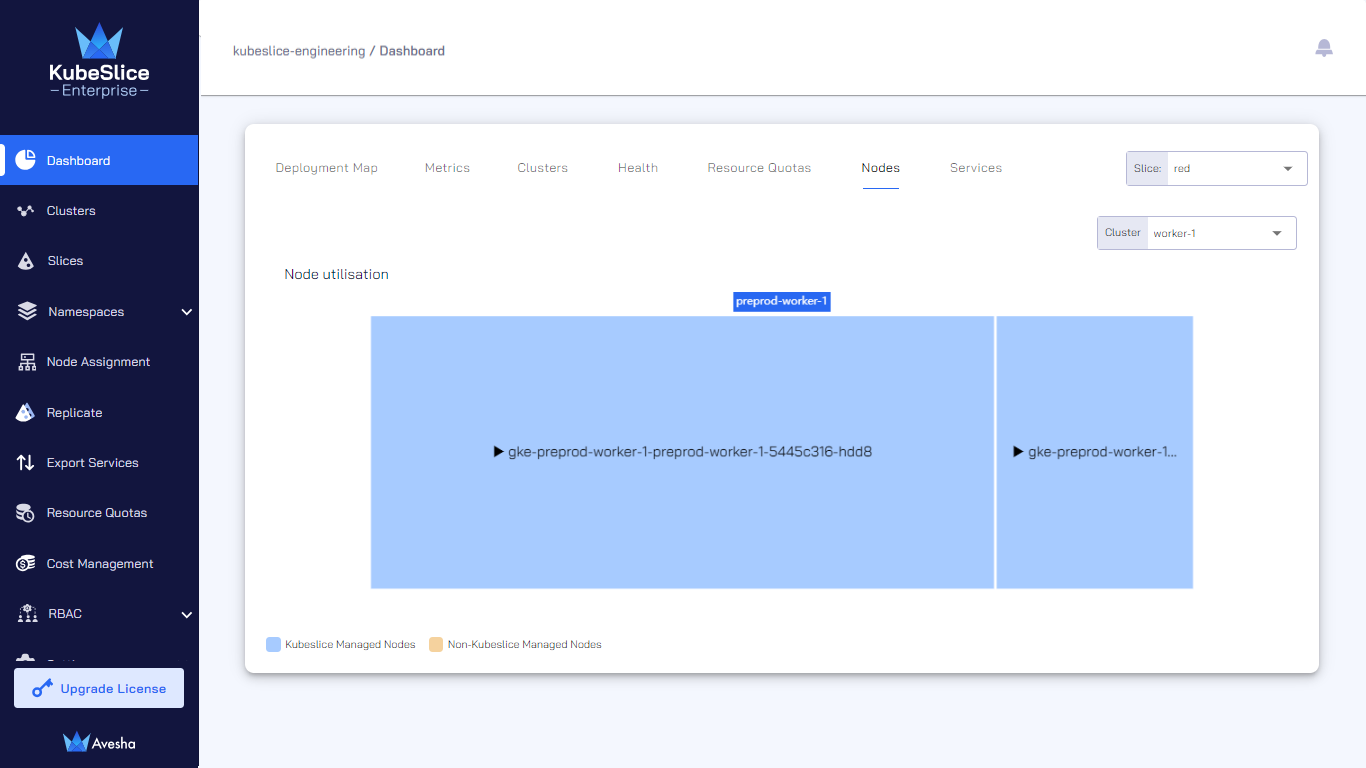Open Resource Quotas in sidebar
Screen dimensions: 1366x768
(99, 513)
